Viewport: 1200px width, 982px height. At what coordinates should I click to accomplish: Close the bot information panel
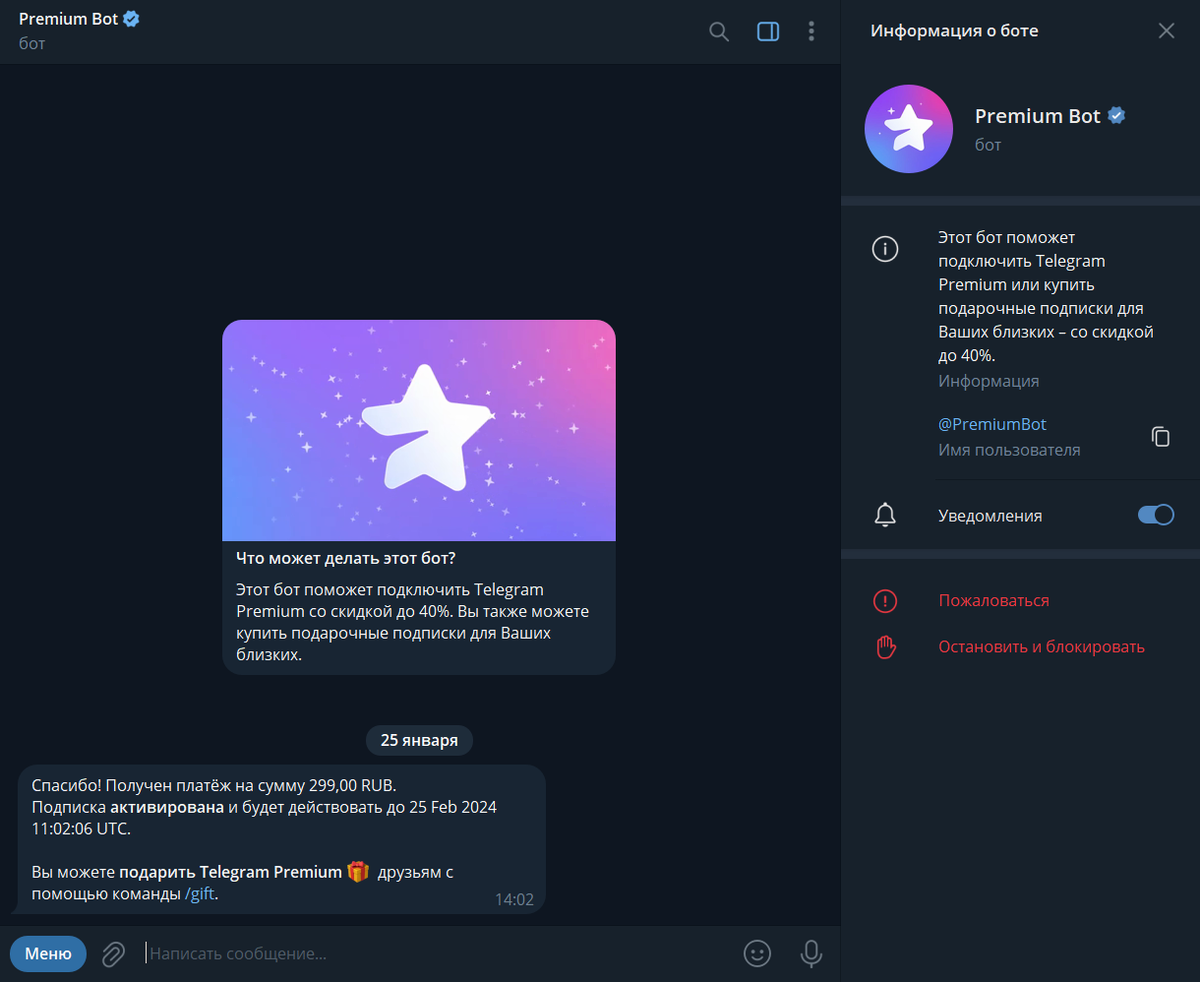1166,31
